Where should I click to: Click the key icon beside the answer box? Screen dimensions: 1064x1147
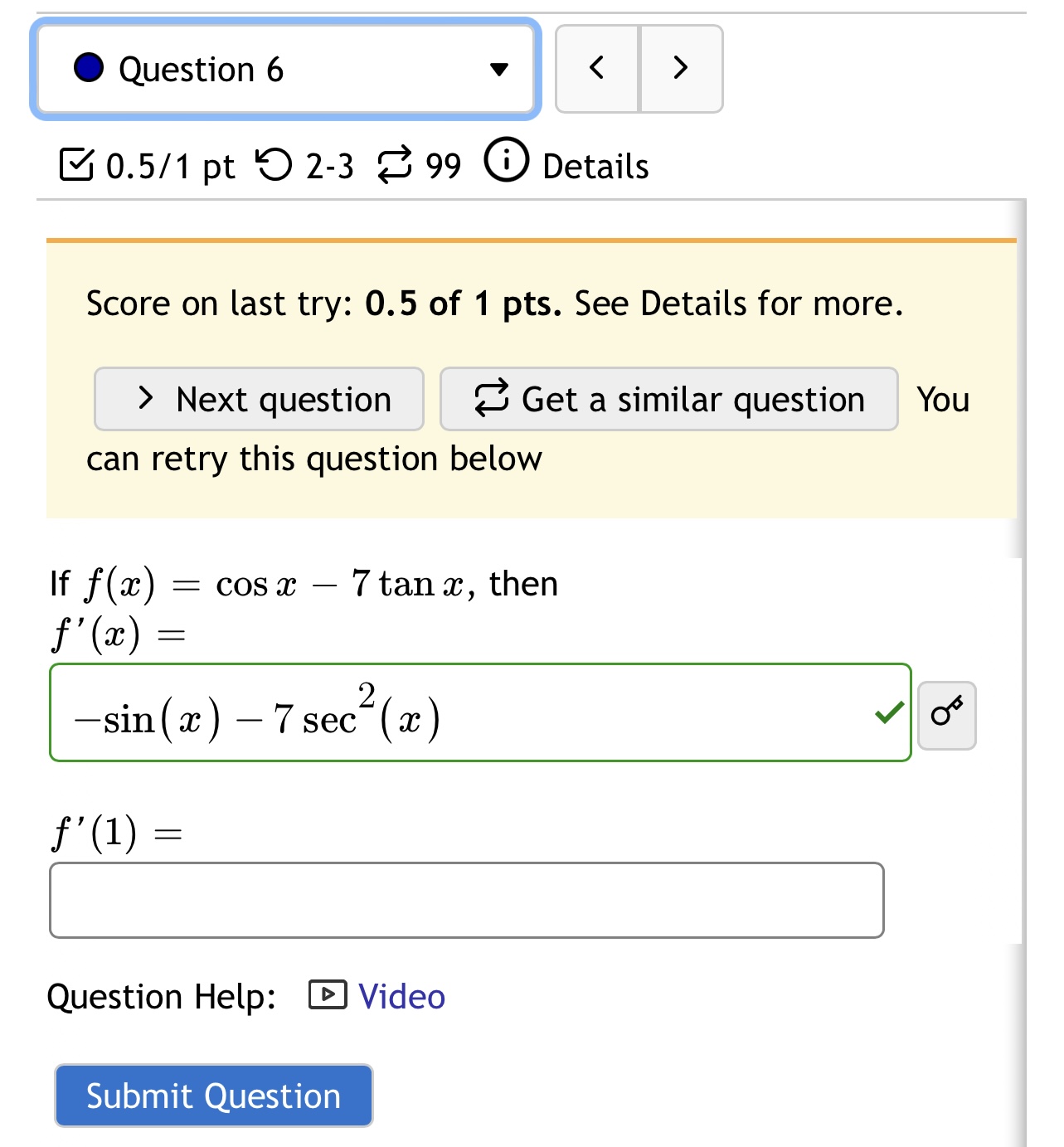tap(946, 713)
